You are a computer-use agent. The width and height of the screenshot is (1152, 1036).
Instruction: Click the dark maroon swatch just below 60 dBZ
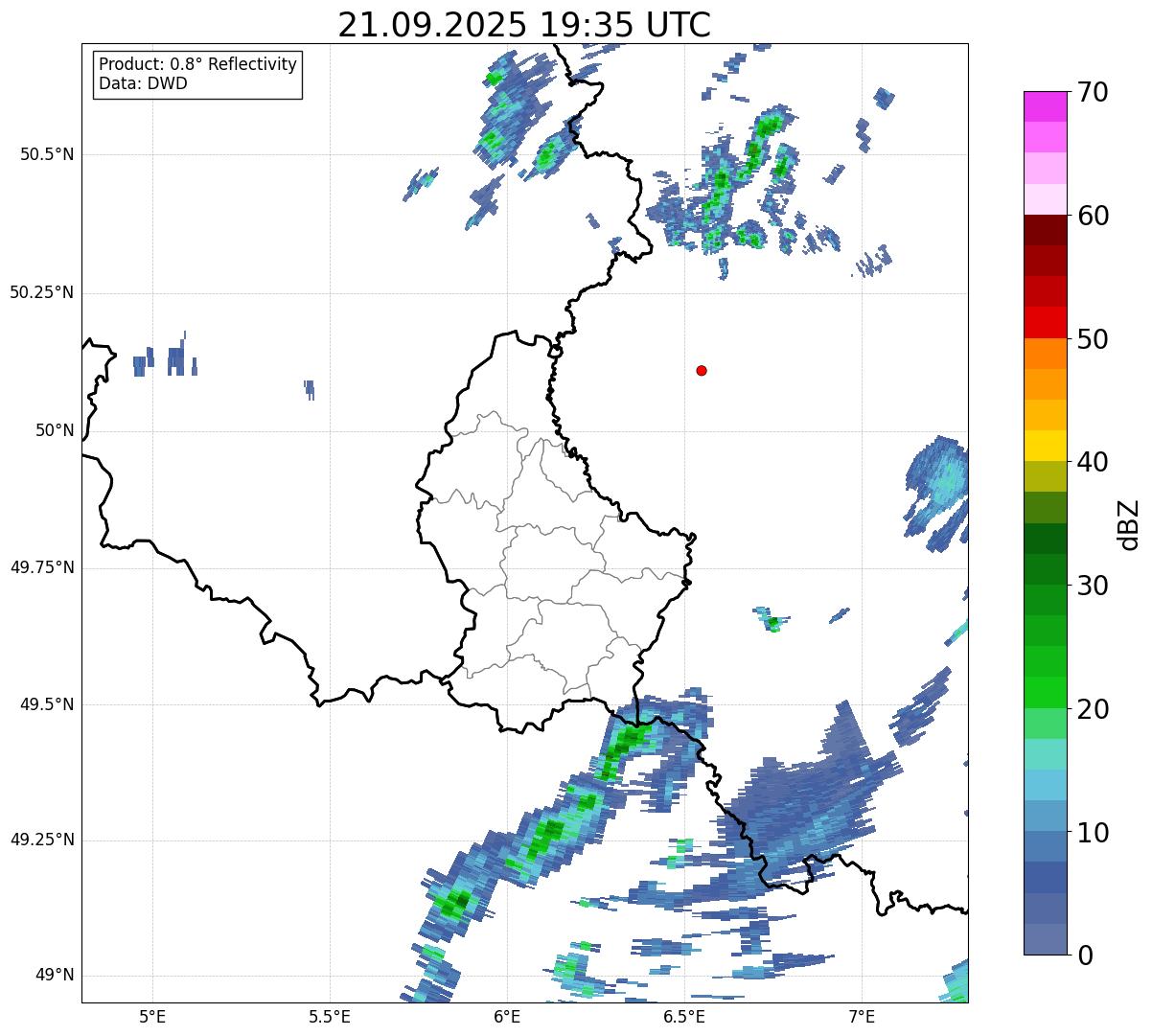(x=1045, y=230)
